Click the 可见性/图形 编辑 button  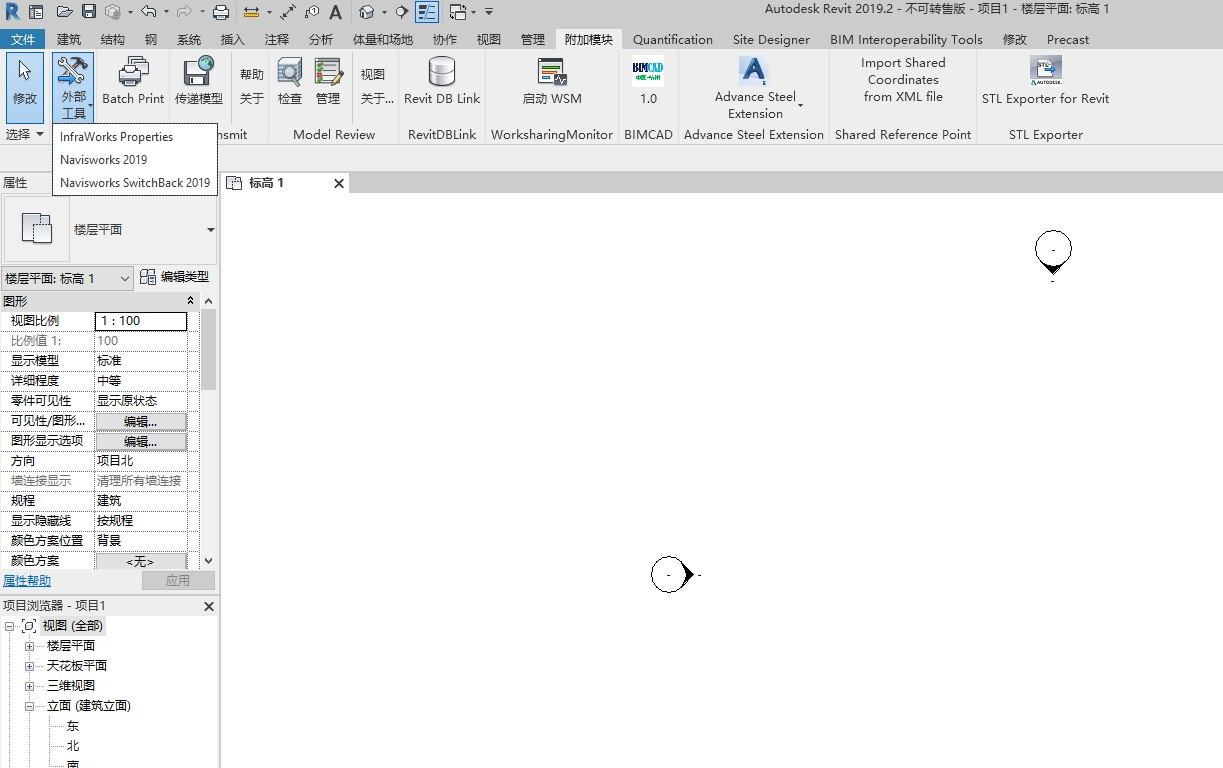click(x=140, y=421)
